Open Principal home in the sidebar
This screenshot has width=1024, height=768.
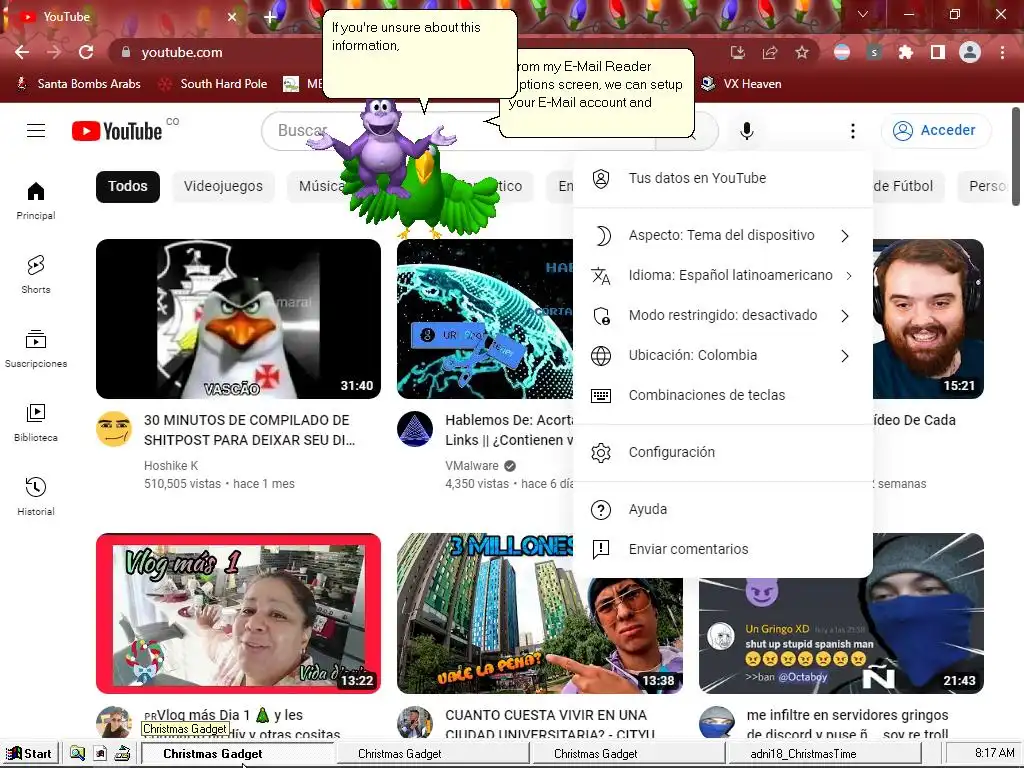click(x=36, y=200)
